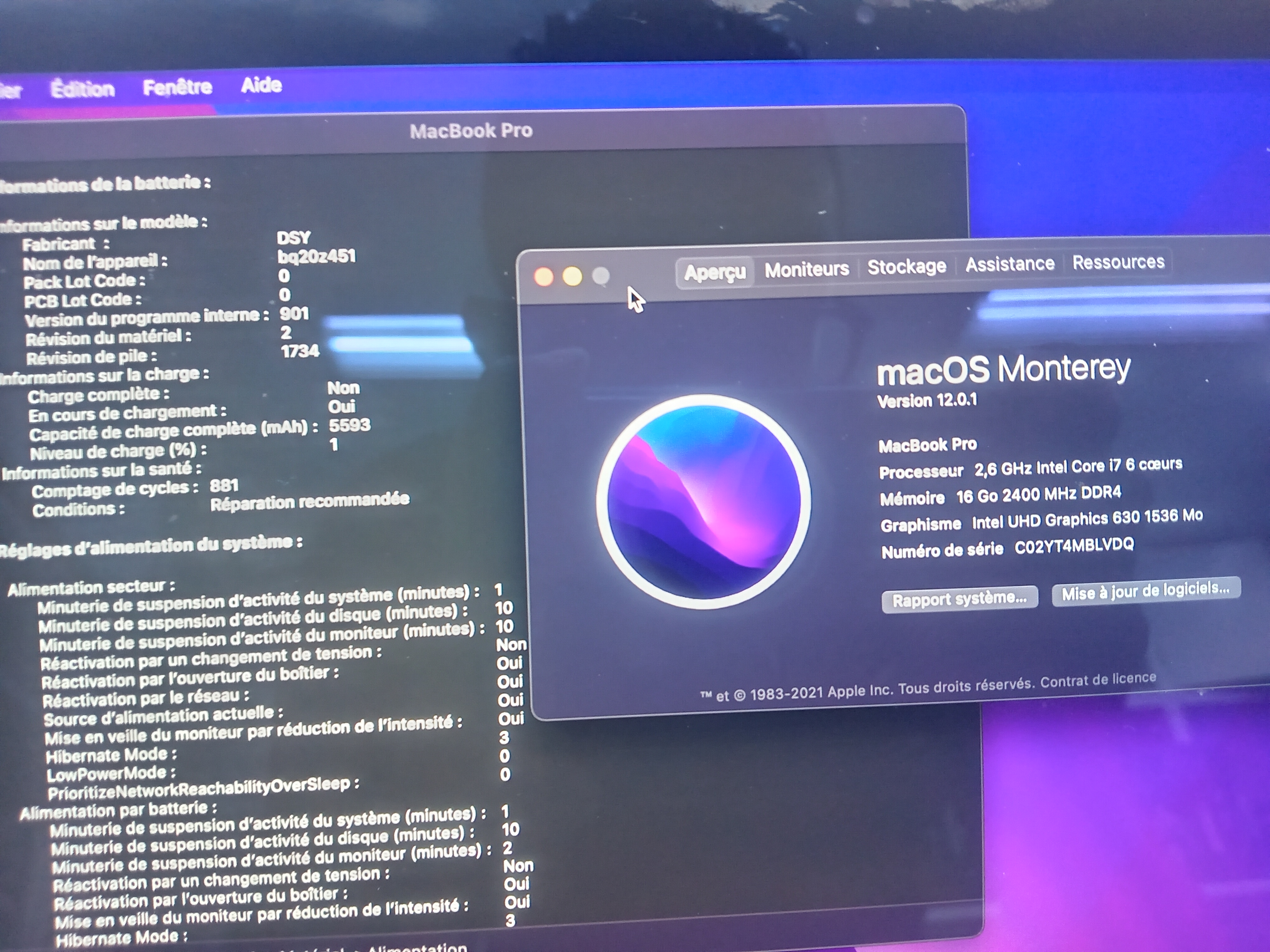Open the Assistance tab
This screenshot has width=1270, height=952.
tap(1010, 264)
